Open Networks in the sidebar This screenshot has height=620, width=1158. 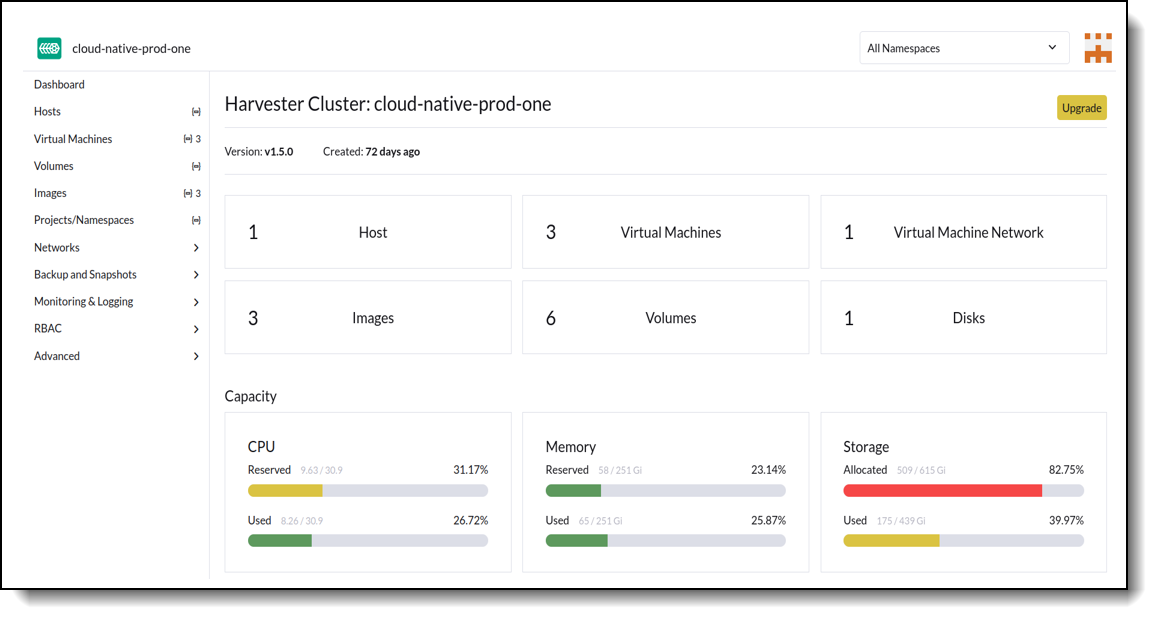coord(57,247)
